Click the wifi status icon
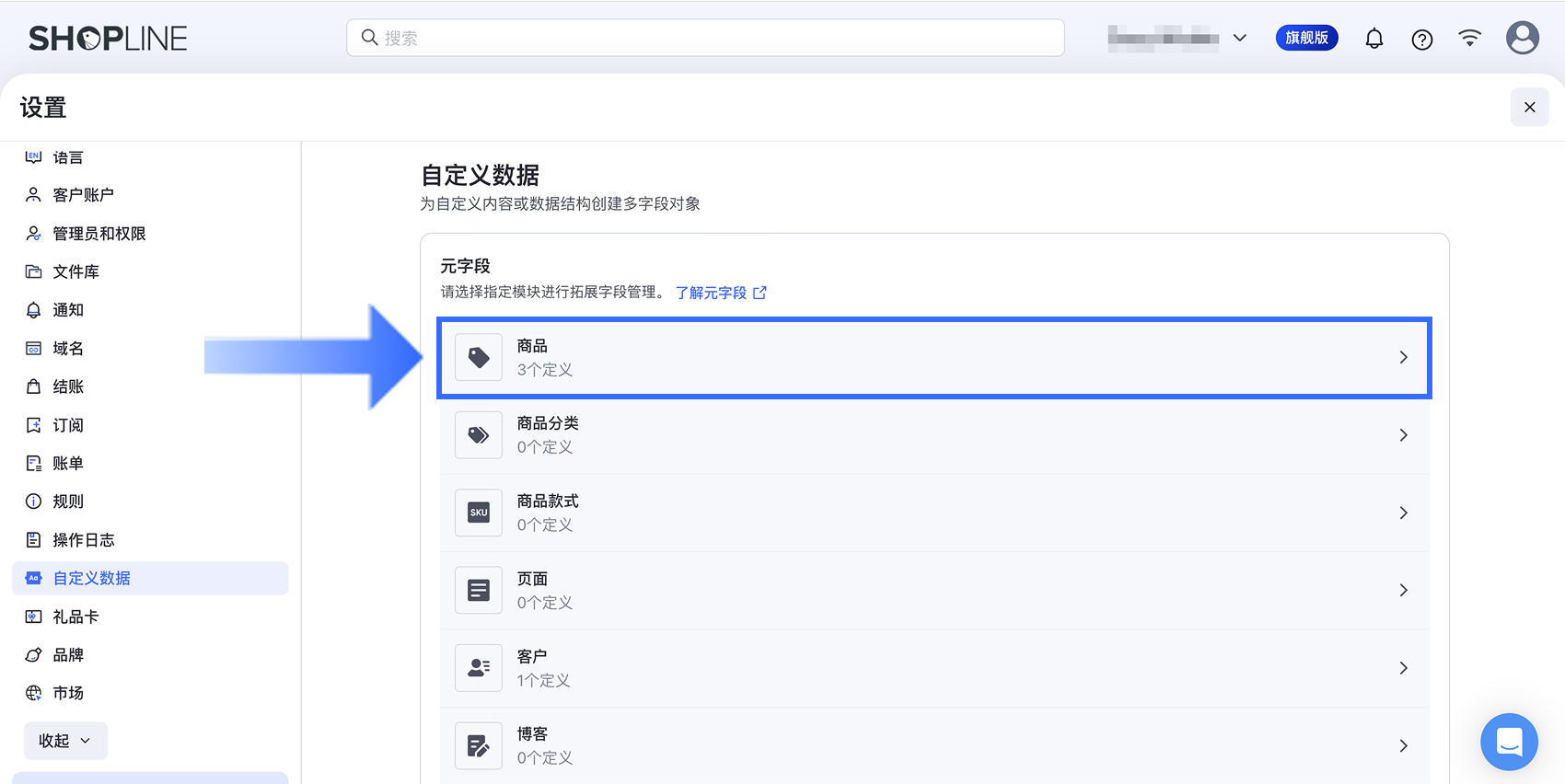The height and width of the screenshot is (784, 1565). coord(1470,38)
